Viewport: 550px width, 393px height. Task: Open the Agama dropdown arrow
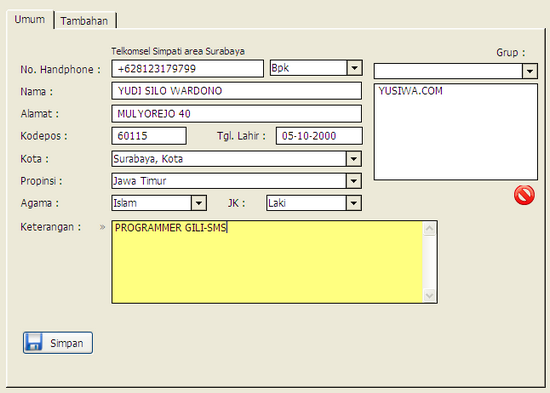point(199,203)
